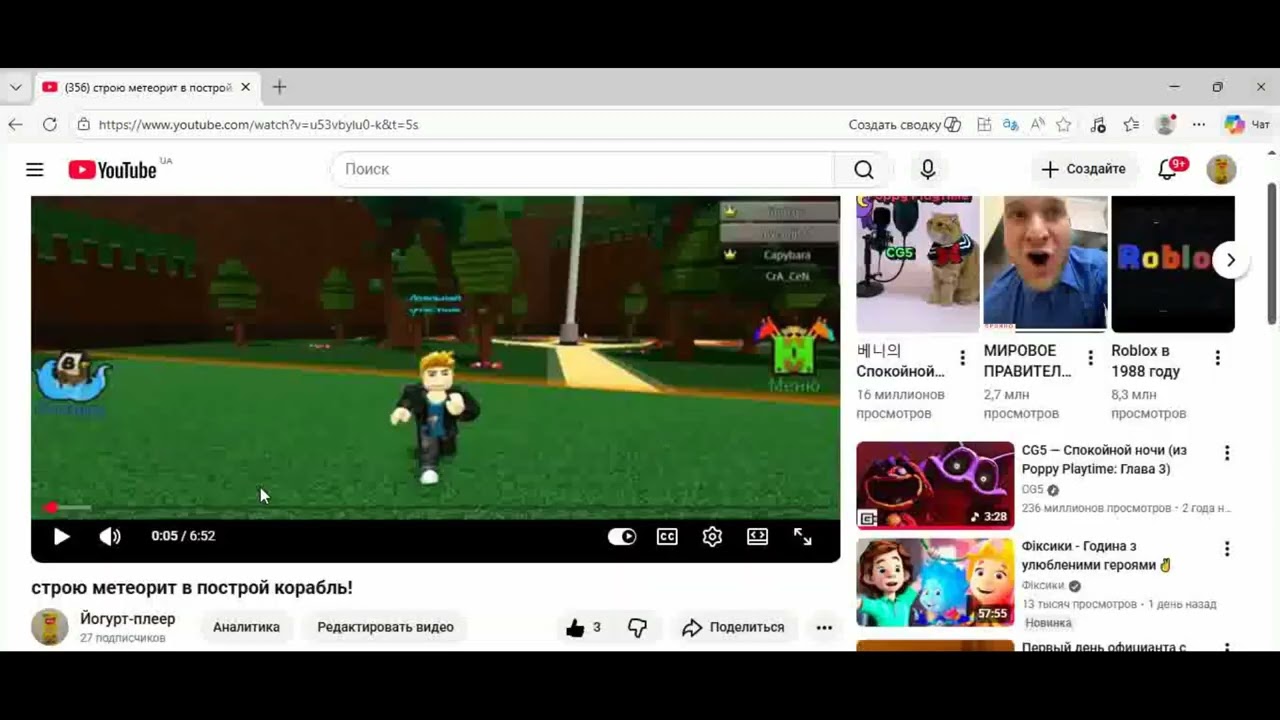
Task: Open Copilot Чат button
Action: tap(1247, 125)
